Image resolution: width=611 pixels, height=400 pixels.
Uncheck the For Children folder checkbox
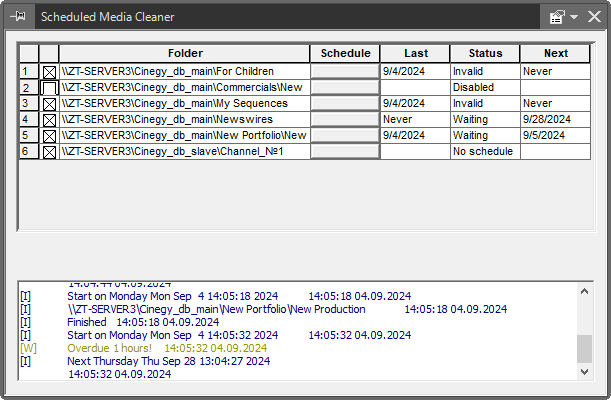[x=49, y=72]
